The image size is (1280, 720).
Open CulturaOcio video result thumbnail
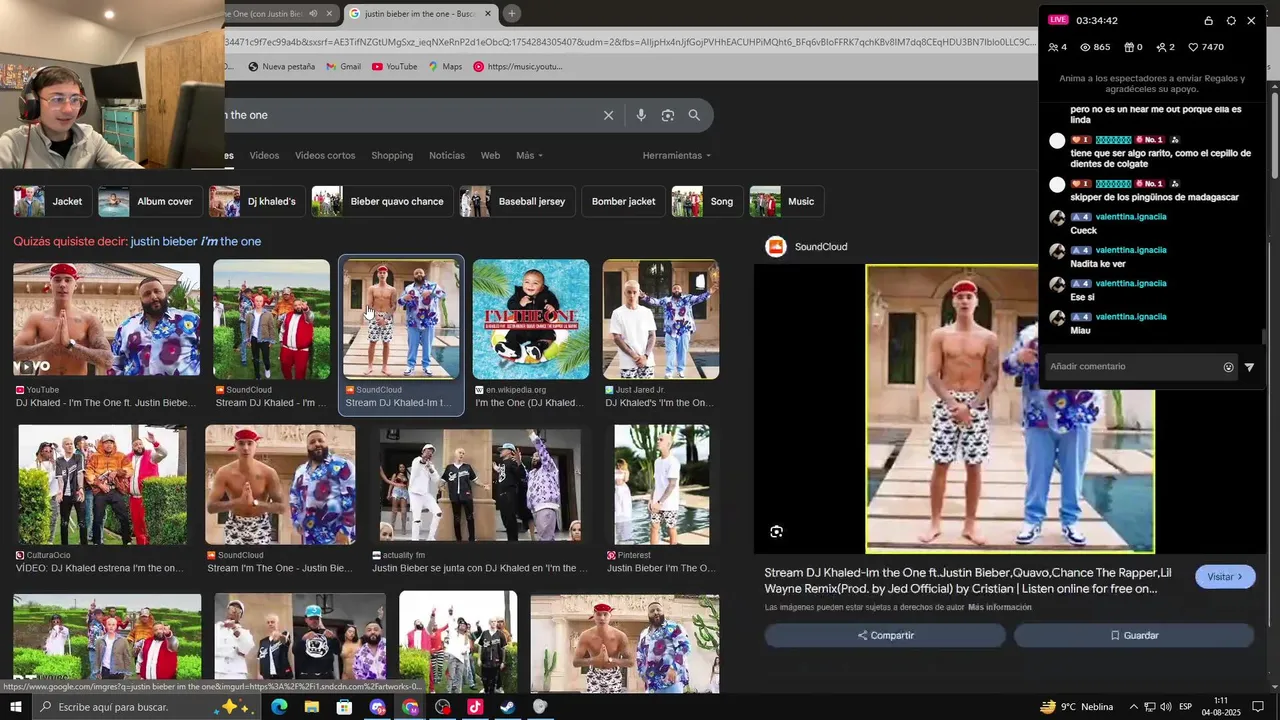102,485
